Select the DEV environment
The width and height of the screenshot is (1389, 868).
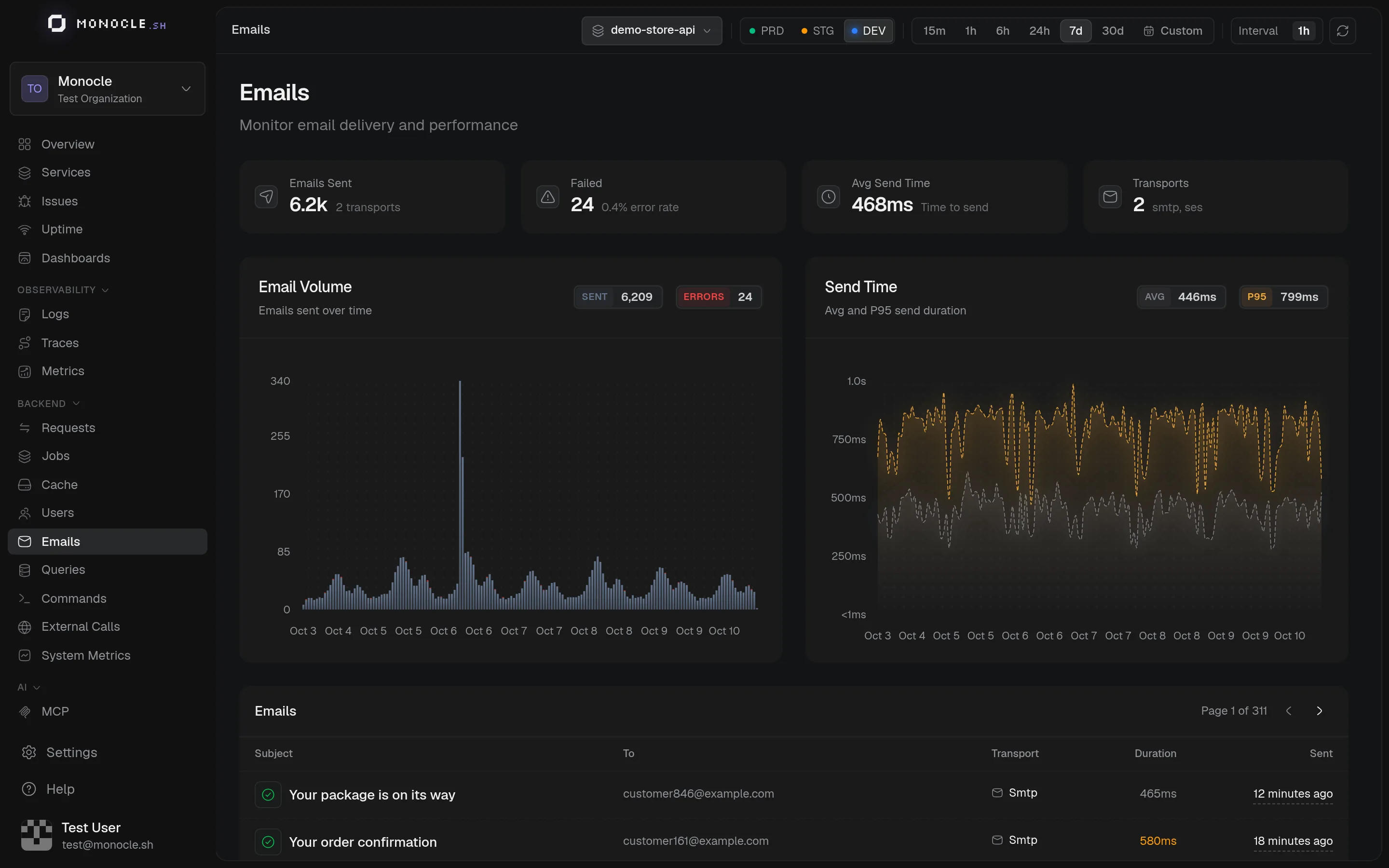pos(869,30)
